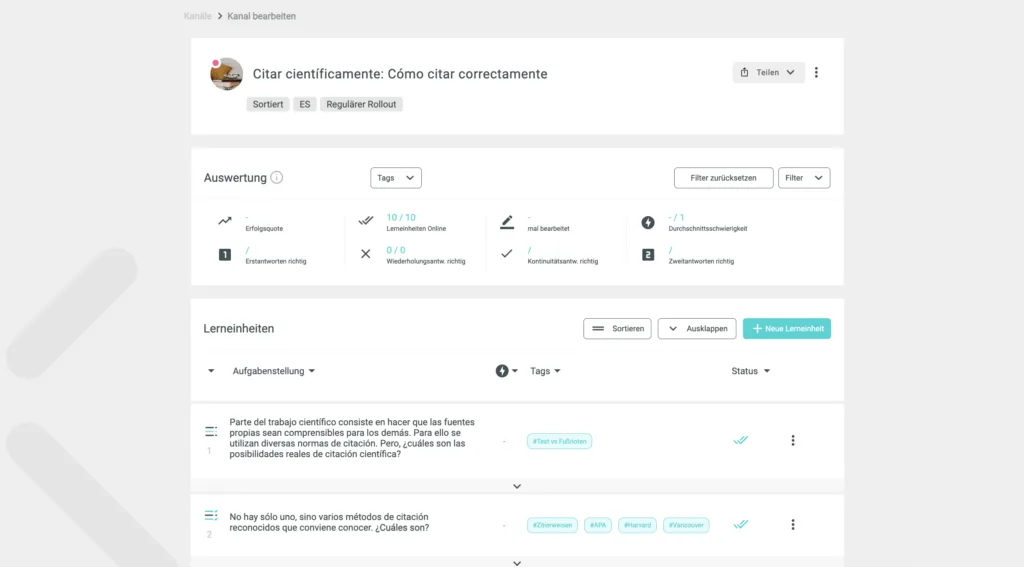The width and height of the screenshot is (1024, 567).
Task: Open the Teilen share dropdown
Action: pos(768,73)
